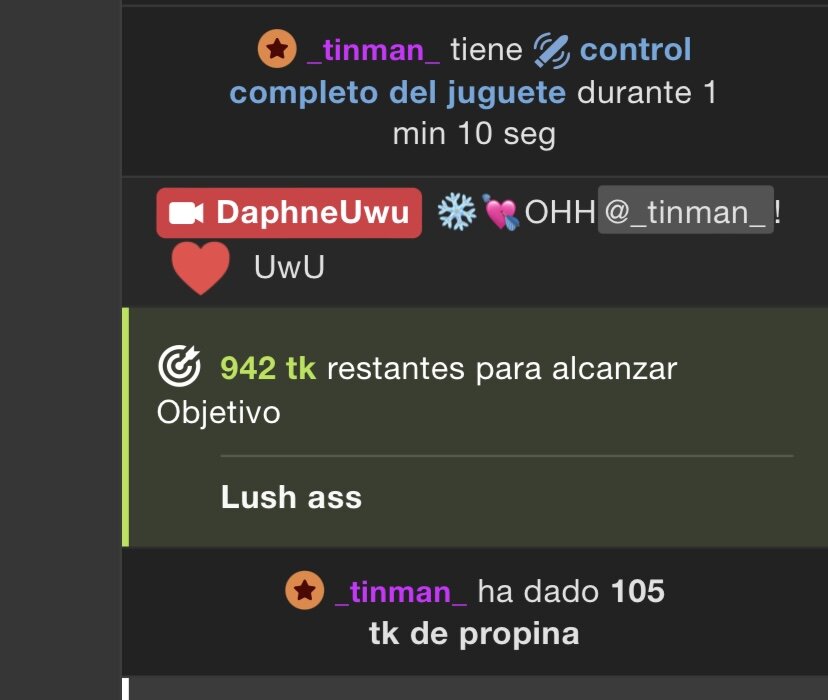Image resolution: width=828 pixels, height=700 pixels.
Task: Click the red DaphneUwu broadcaster badge
Action: 289,213
